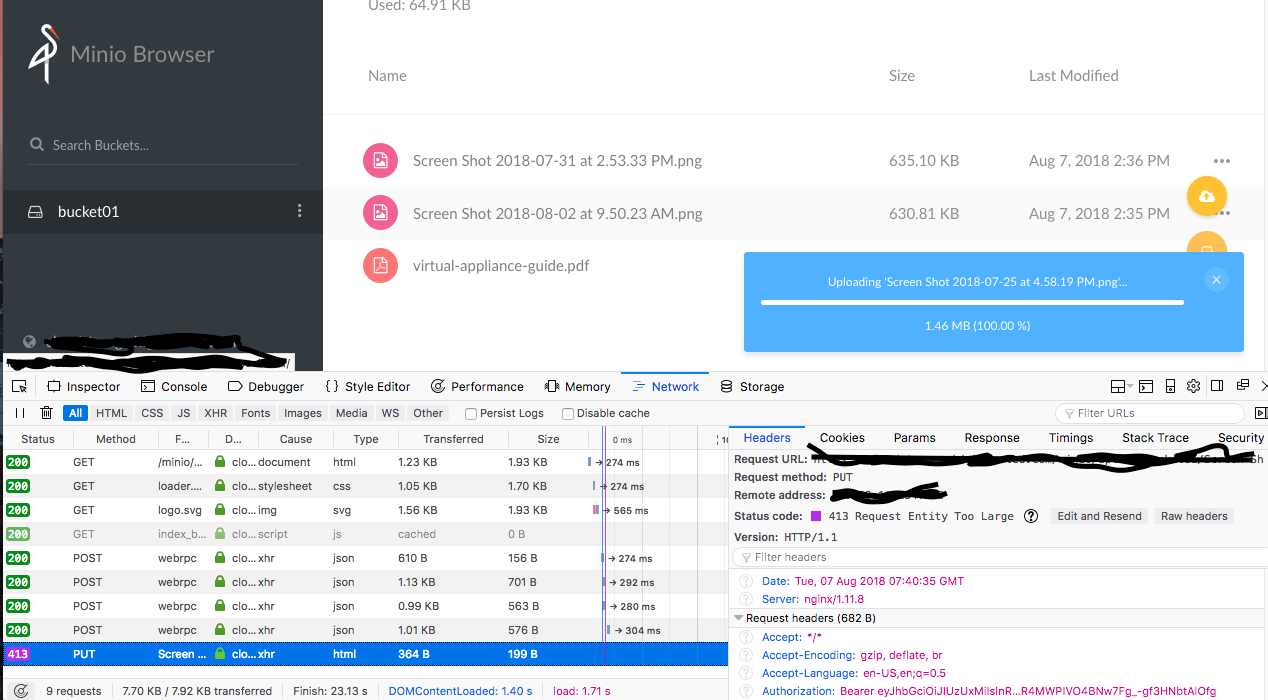
Task: Enable the Disable cache checkbox
Action: click(568, 414)
